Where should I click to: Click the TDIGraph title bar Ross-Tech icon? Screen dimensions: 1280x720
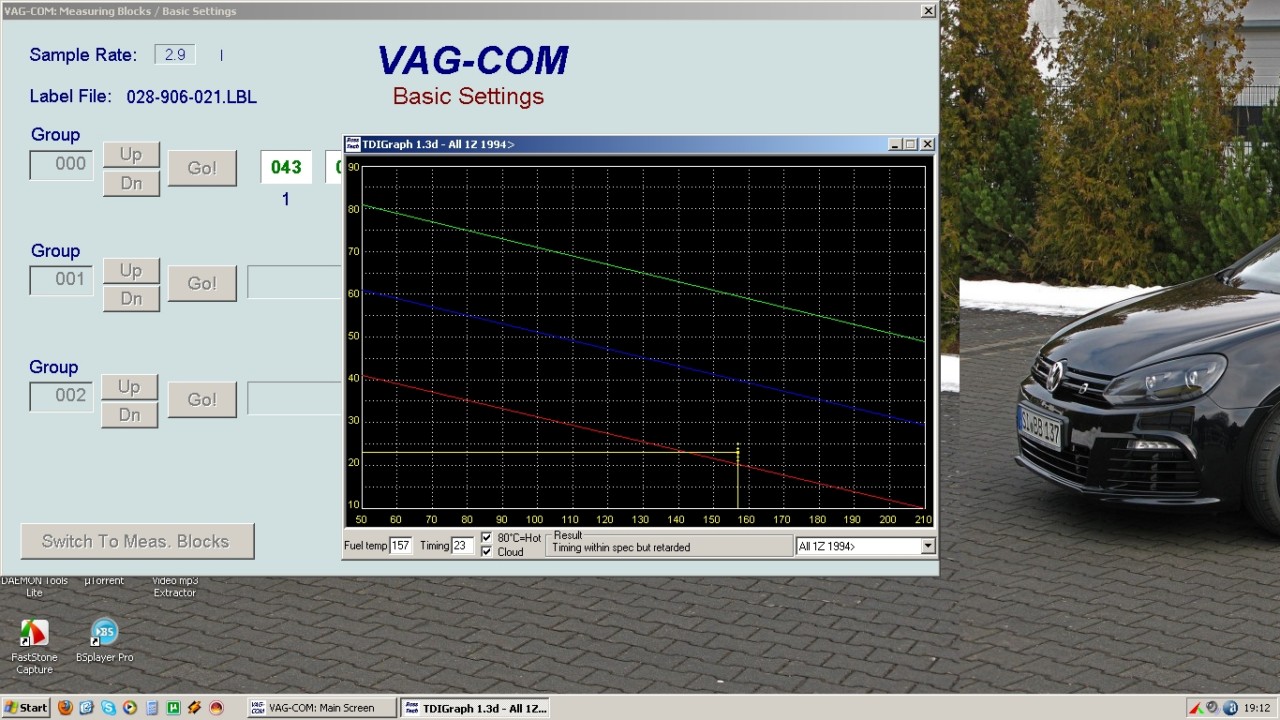click(x=352, y=144)
